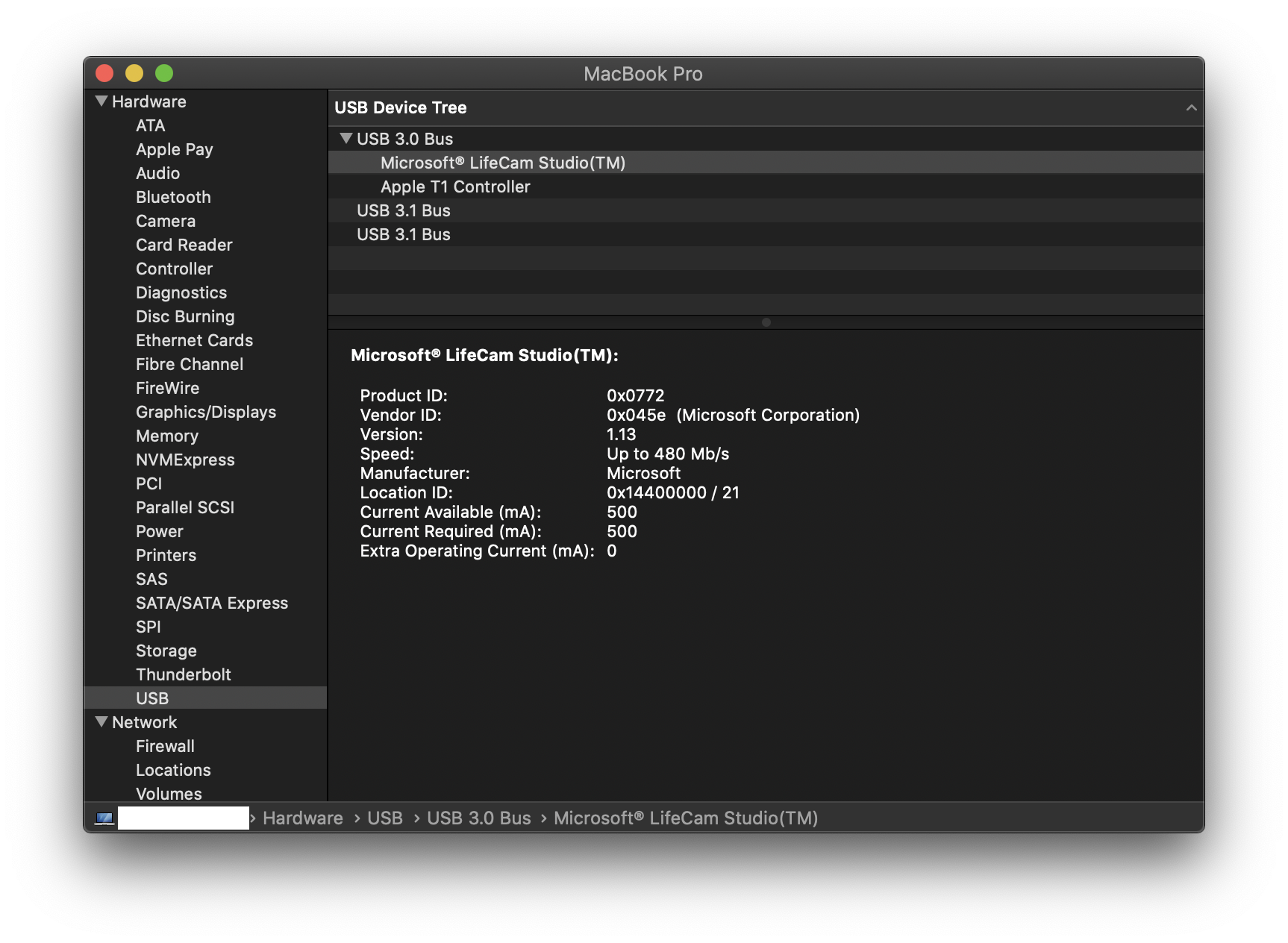Click USB in the path bar

click(x=385, y=818)
